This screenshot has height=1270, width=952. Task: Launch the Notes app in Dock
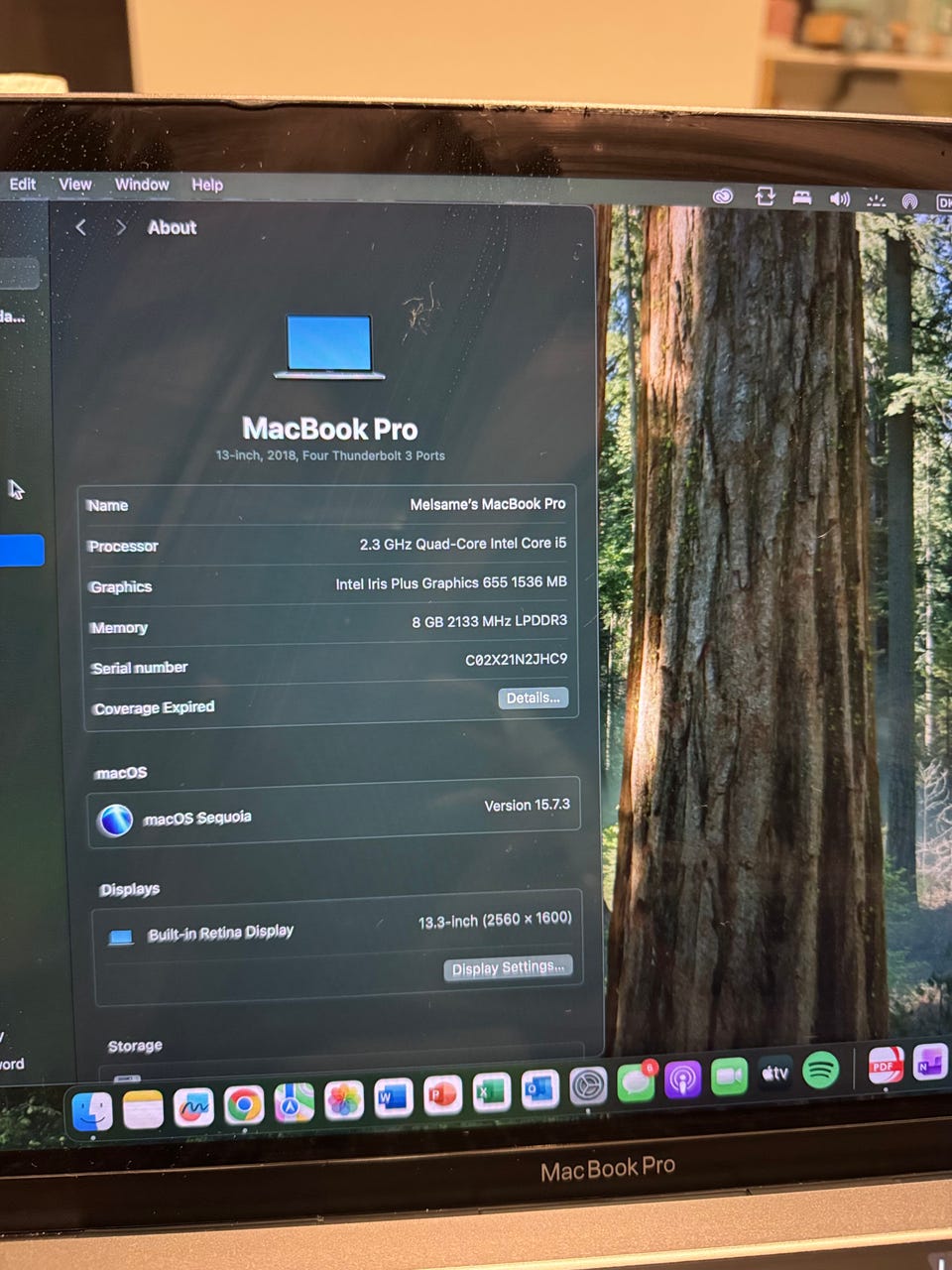click(143, 1109)
